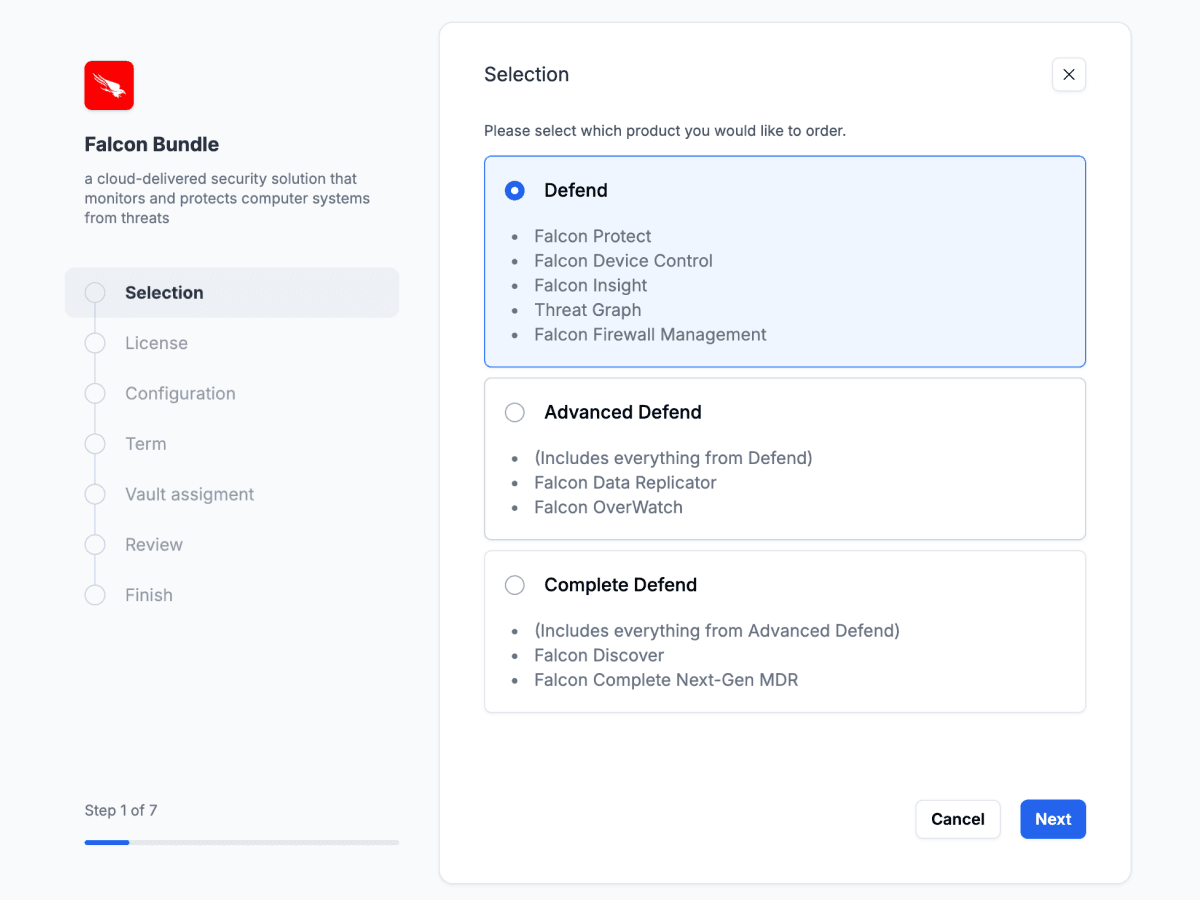This screenshot has width=1200, height=900.
Task: Go to the Vault assigment step
Action: (x=190, y=494)
